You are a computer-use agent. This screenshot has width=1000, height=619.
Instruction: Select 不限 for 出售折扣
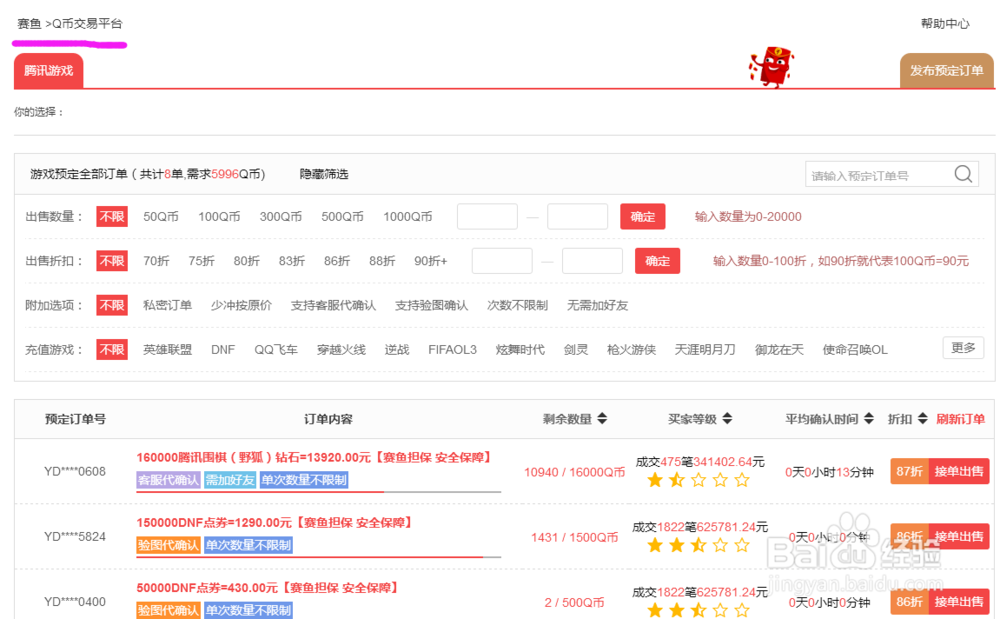112,261
